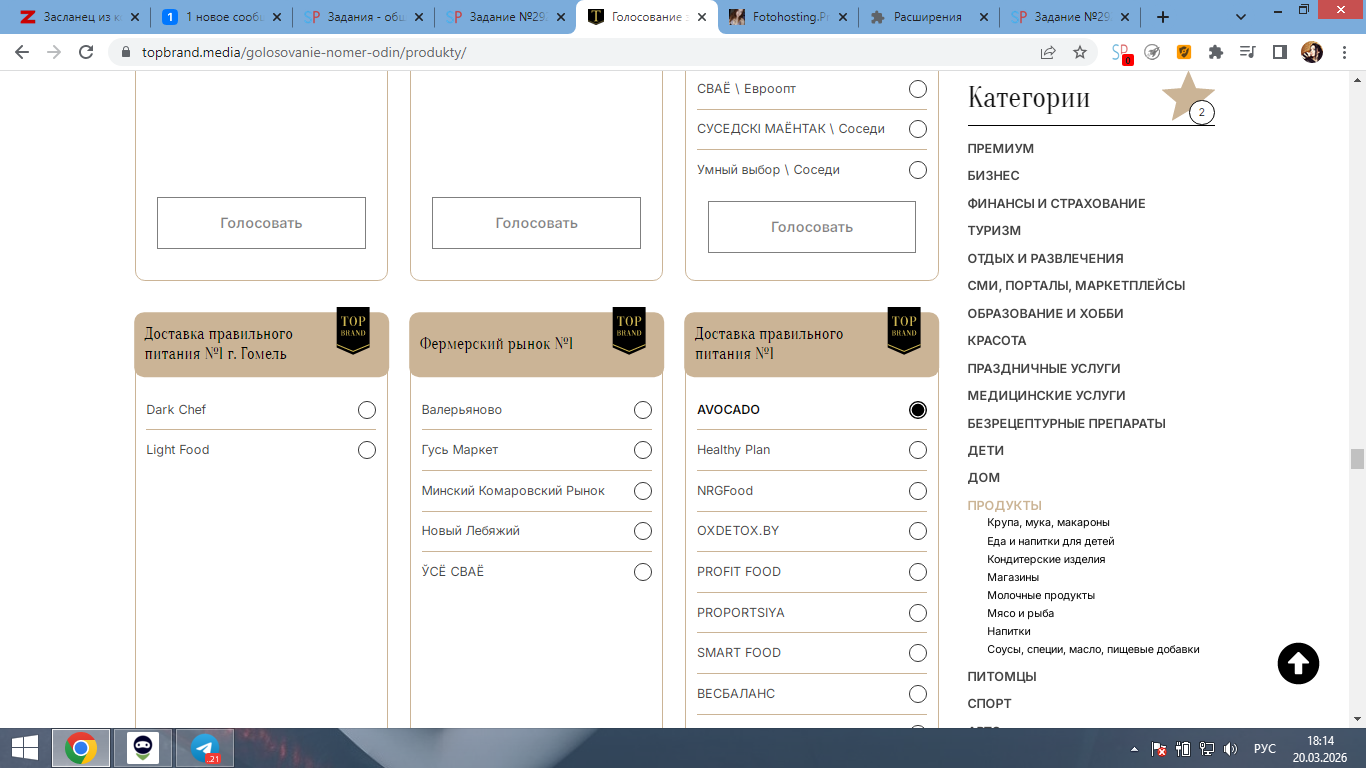Open a new browser tab
Image resolution: width=1366 pixels, height=768 pixels.
(x=1162, y=17)
